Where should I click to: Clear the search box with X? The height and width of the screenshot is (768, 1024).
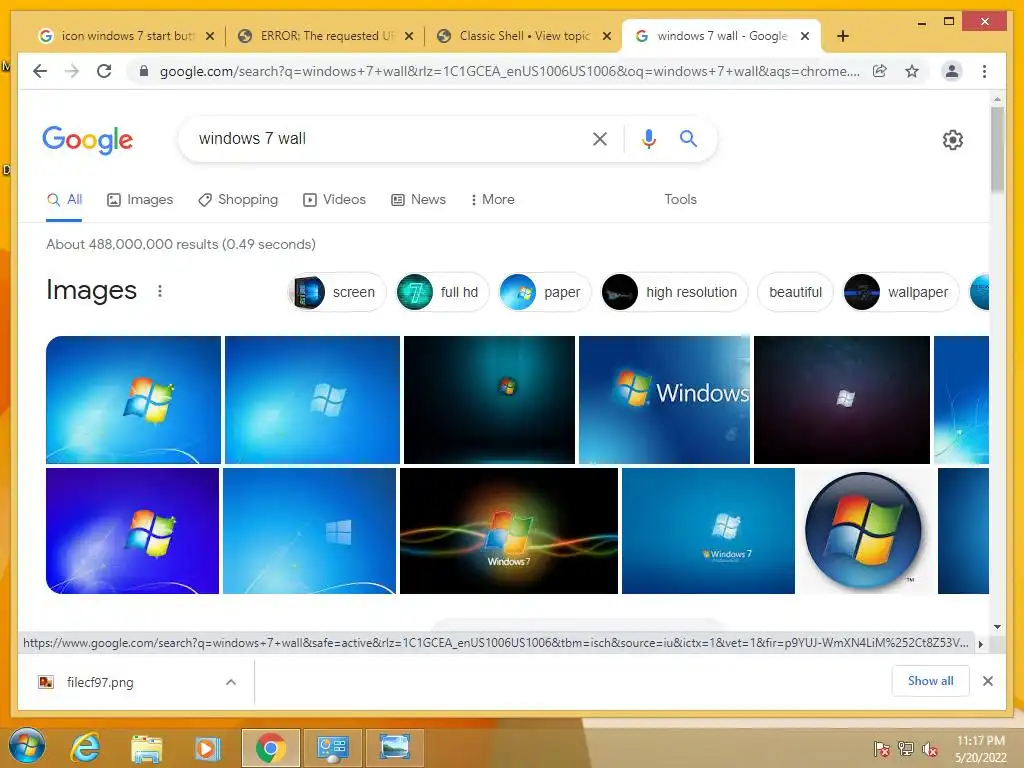pyautogui.click(x=600, y=138)
